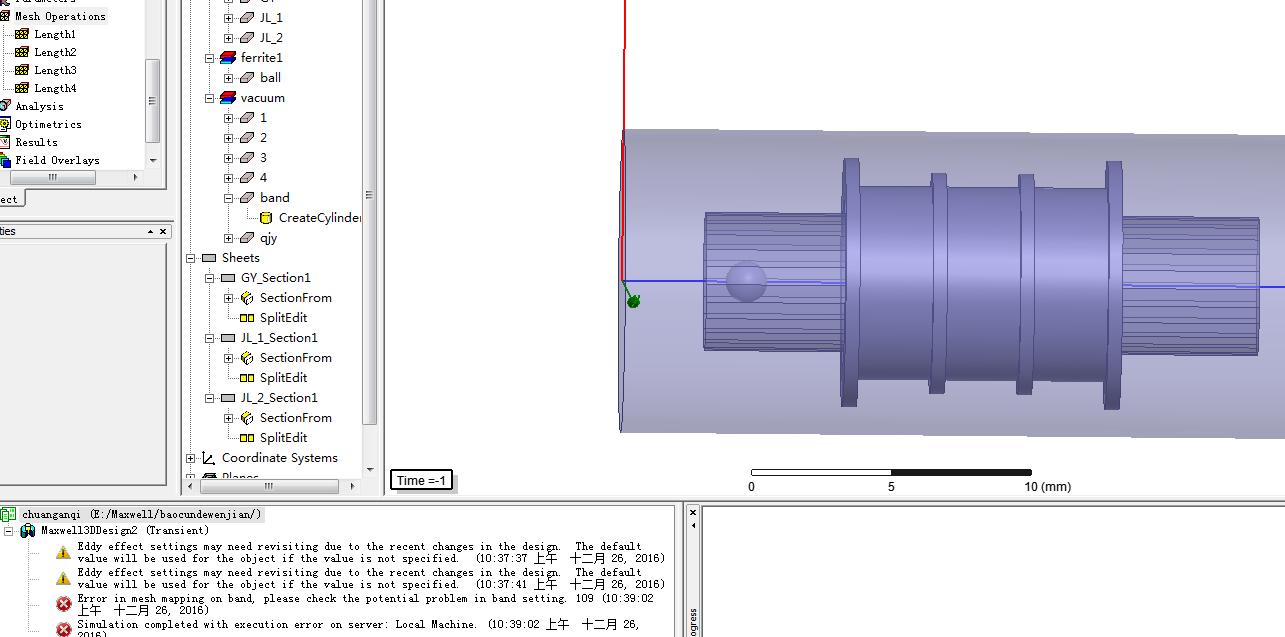Click the Sheets folder icon
Screen dimensions: 1285x637
pos(209,258)
